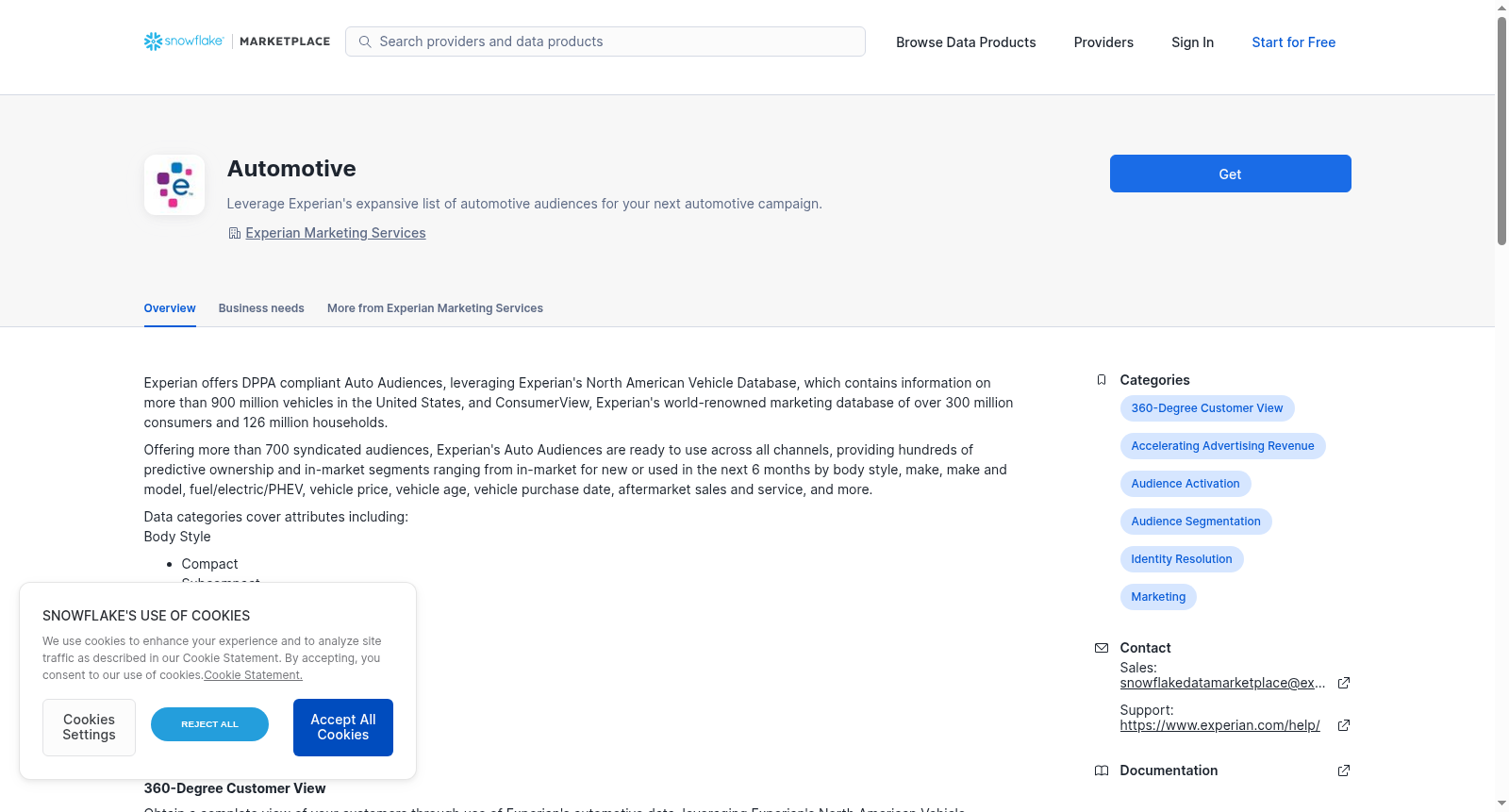The height and width of the screenshot is (812, 1509).
Task: Open More from Experian Marketing Services tab
Action: click(435, 308)
